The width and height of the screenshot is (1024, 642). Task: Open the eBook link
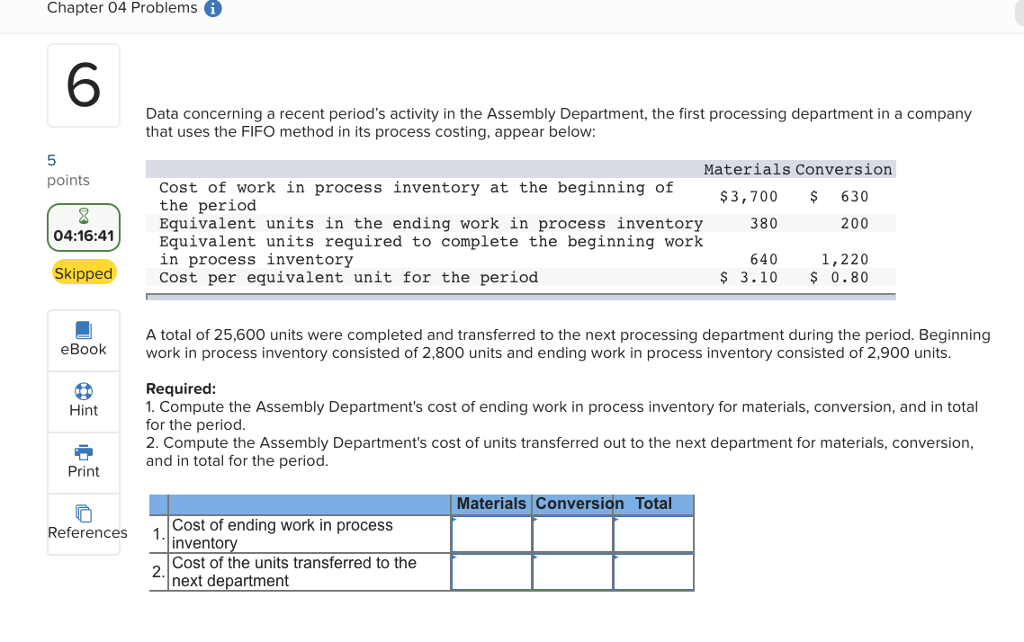click(x=83, y=349)
